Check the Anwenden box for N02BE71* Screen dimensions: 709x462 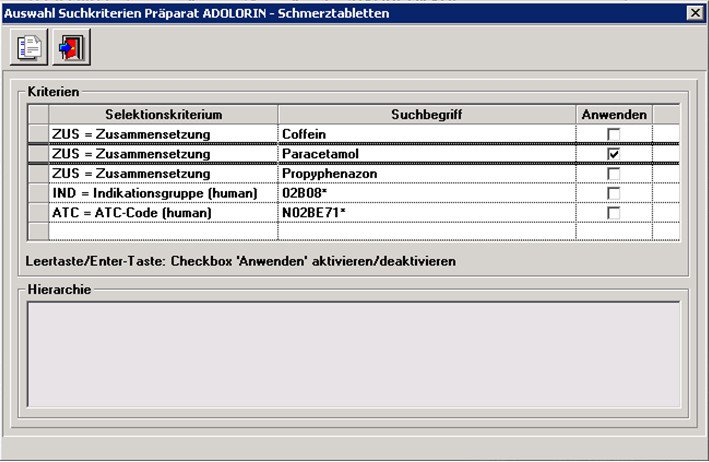coord(614,213)
